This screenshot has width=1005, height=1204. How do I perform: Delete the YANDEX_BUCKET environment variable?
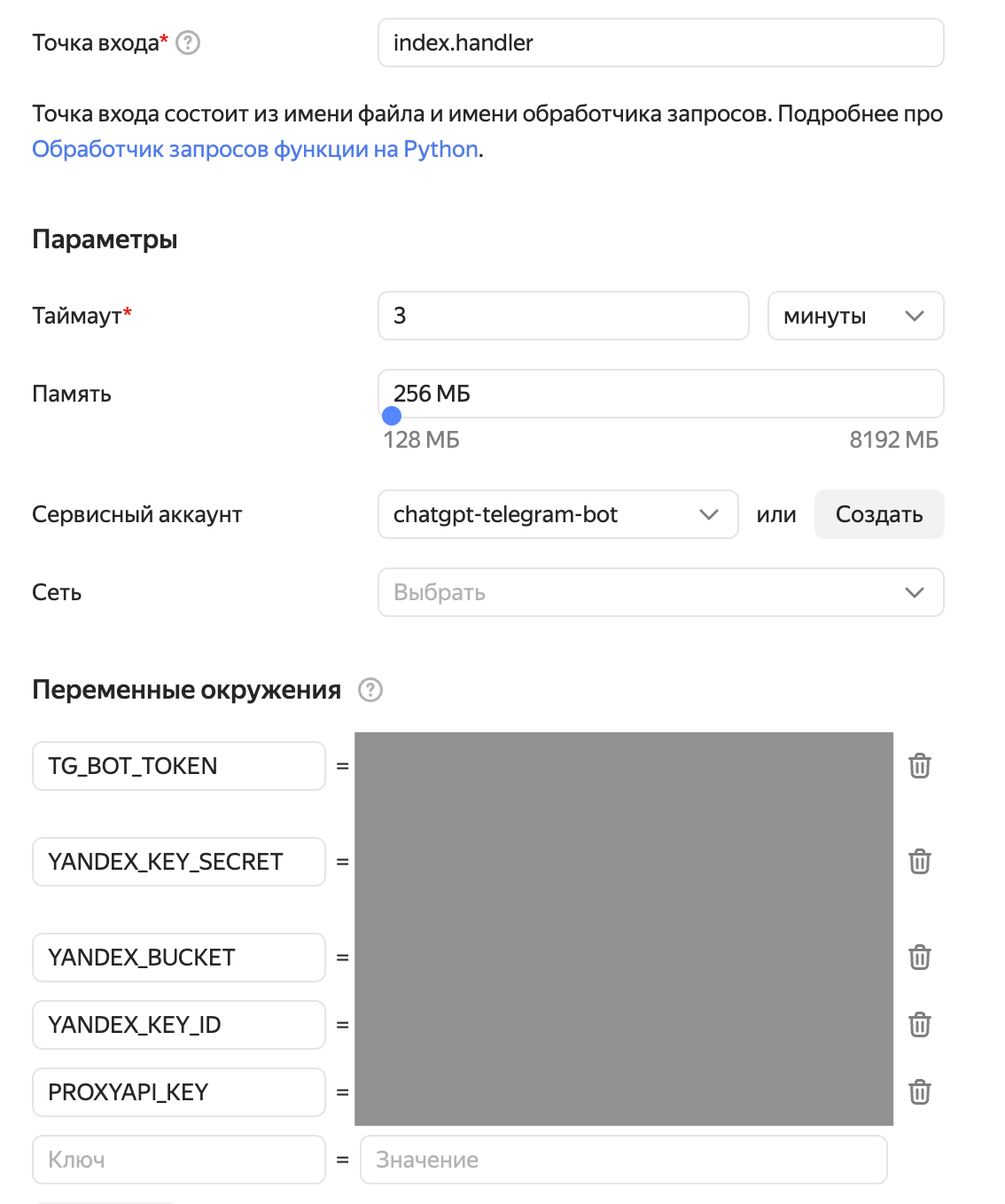(919, 958)
